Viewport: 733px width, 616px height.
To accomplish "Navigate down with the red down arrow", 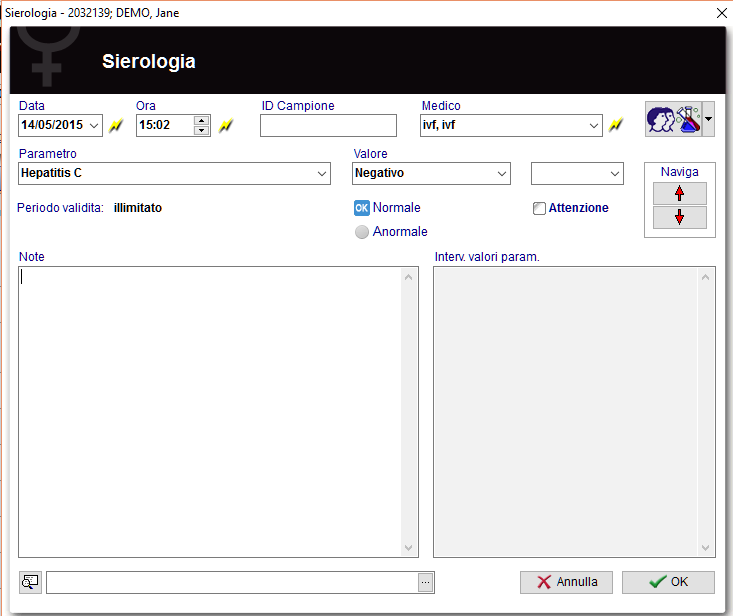I will 680,217.
